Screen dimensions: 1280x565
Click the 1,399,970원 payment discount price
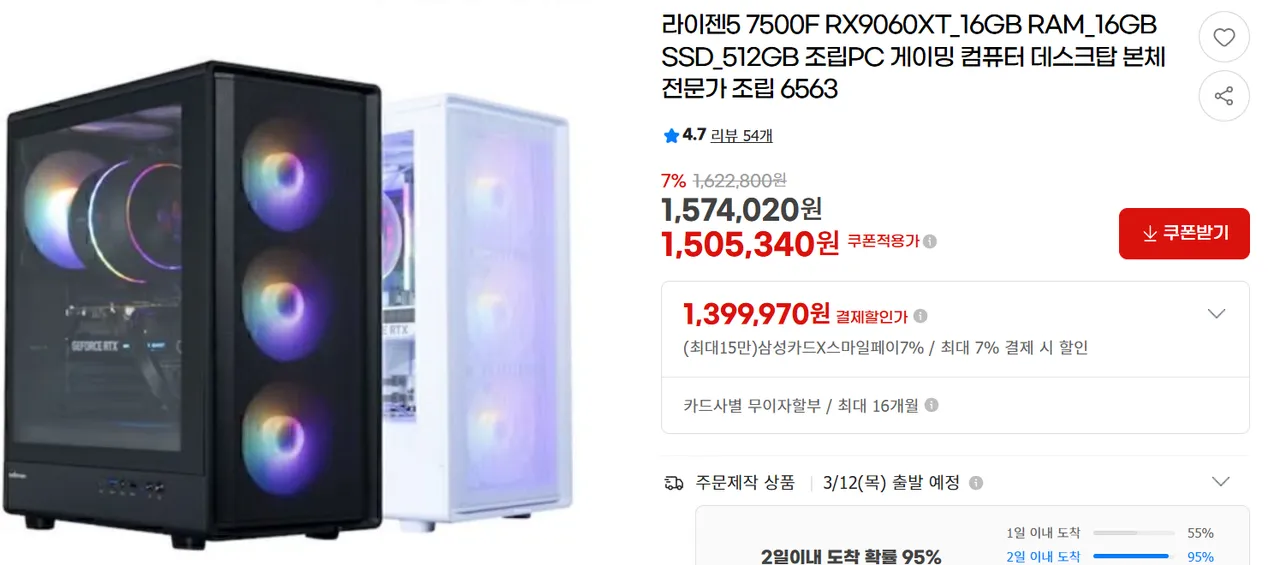coord(756,314)
